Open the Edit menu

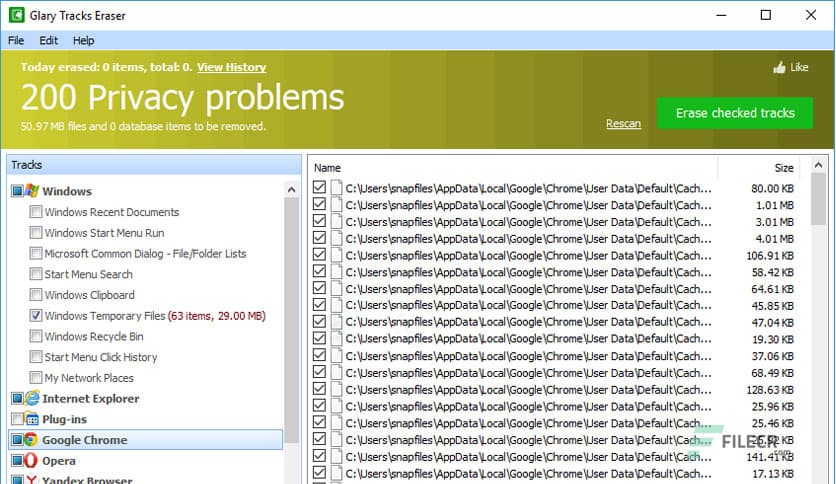49,41
